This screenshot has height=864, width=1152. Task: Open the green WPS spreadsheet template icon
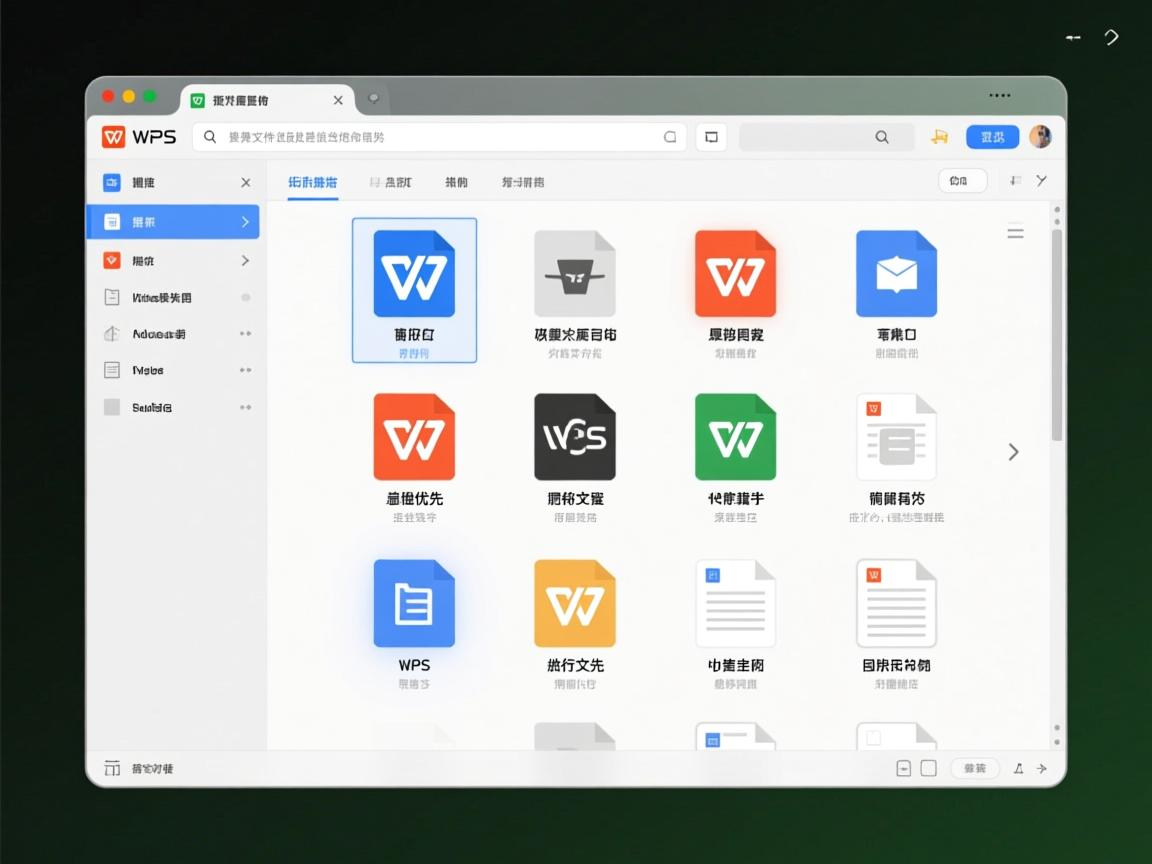pos(736,436)
